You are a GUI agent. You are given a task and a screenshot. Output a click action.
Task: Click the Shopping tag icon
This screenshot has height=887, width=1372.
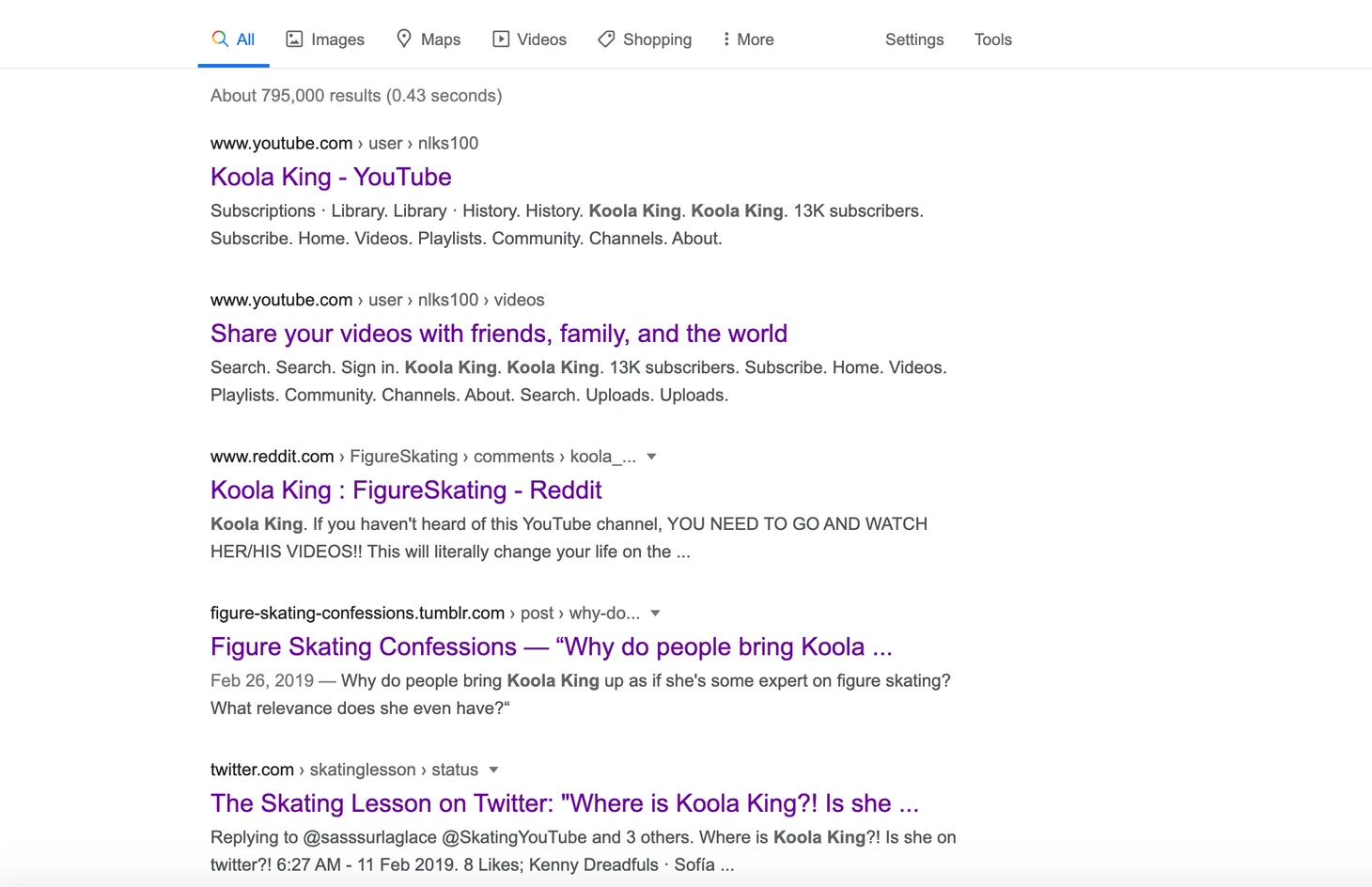coord(606,39)
